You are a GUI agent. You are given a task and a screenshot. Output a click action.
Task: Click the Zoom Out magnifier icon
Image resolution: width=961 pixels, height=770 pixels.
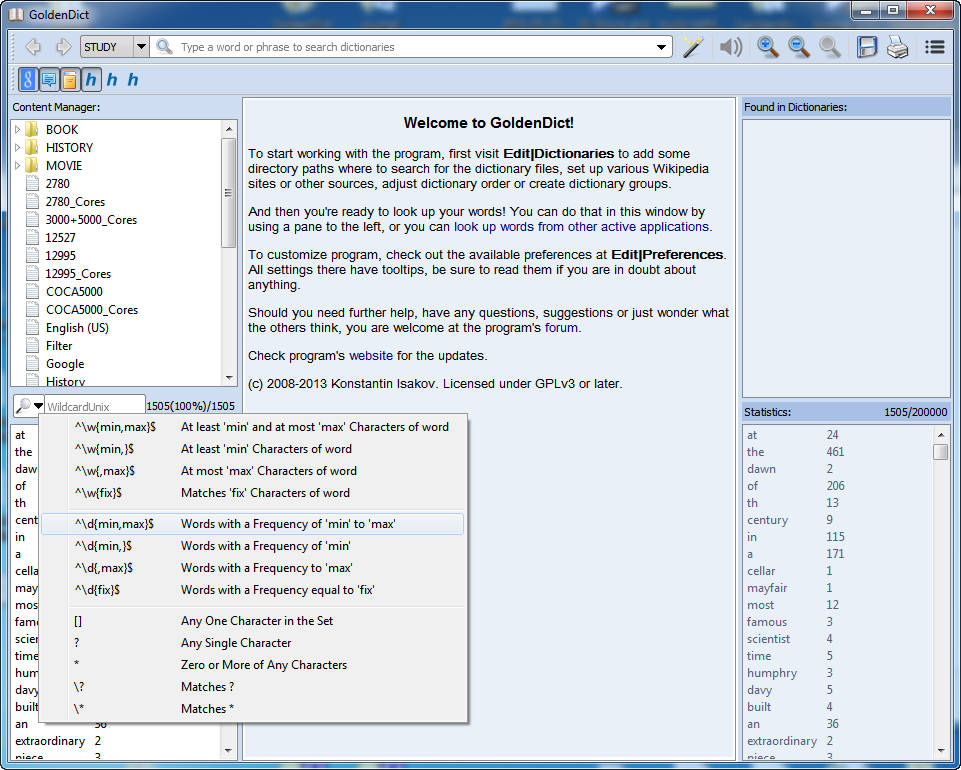pos(799,47)
